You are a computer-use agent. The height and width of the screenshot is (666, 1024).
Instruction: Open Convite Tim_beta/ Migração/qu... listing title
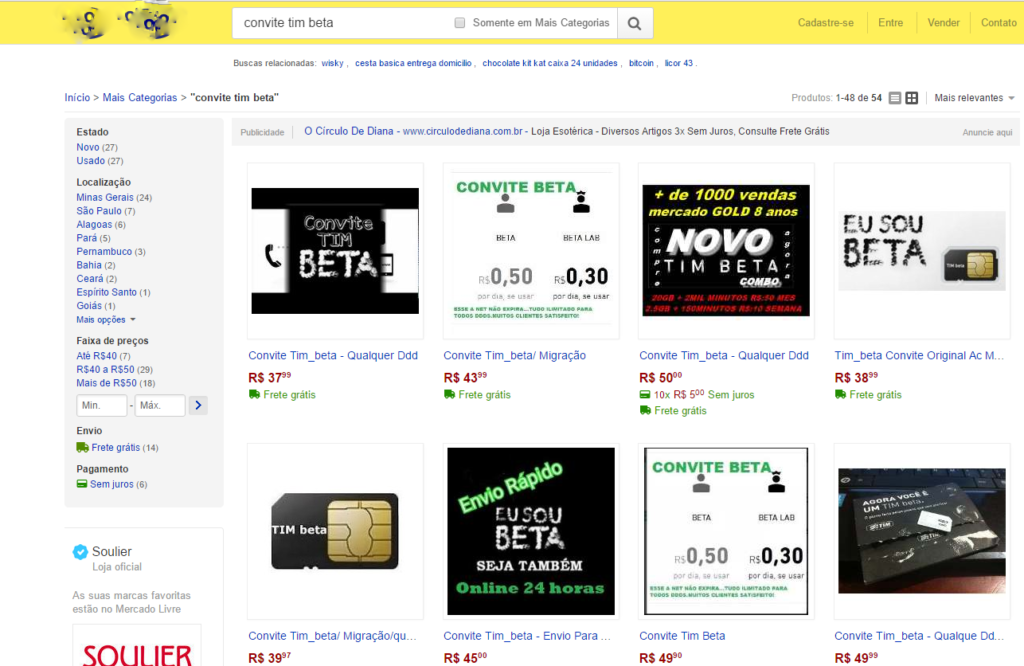click(332, 636)
